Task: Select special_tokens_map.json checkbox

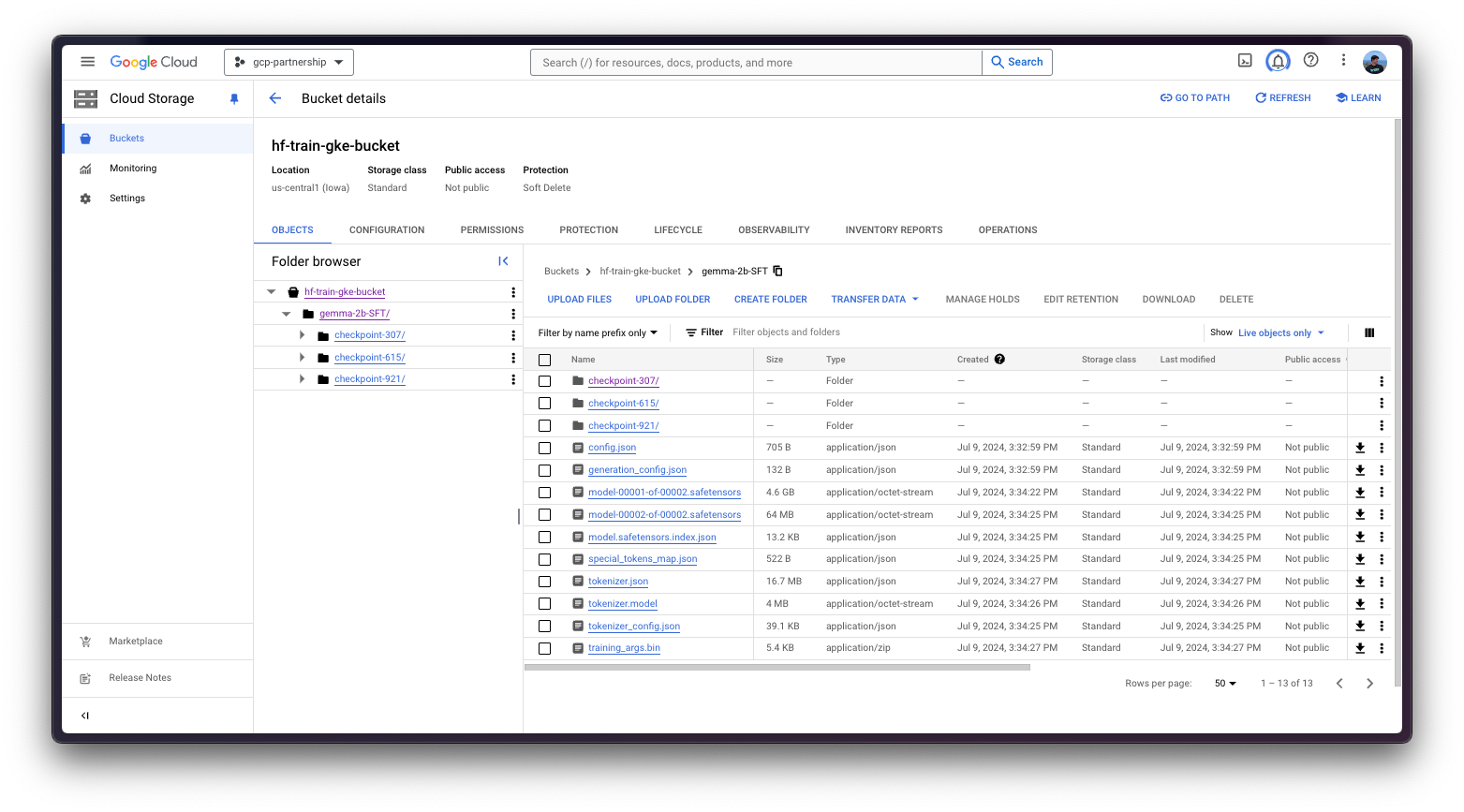Action: point(544,559)
